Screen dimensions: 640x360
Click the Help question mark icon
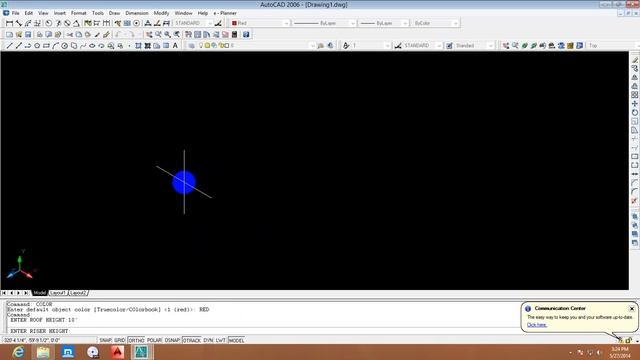click(x=246, y=35)
